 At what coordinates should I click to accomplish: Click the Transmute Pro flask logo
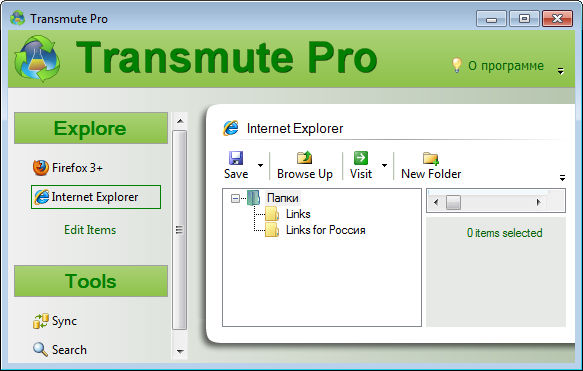[37, 58]
